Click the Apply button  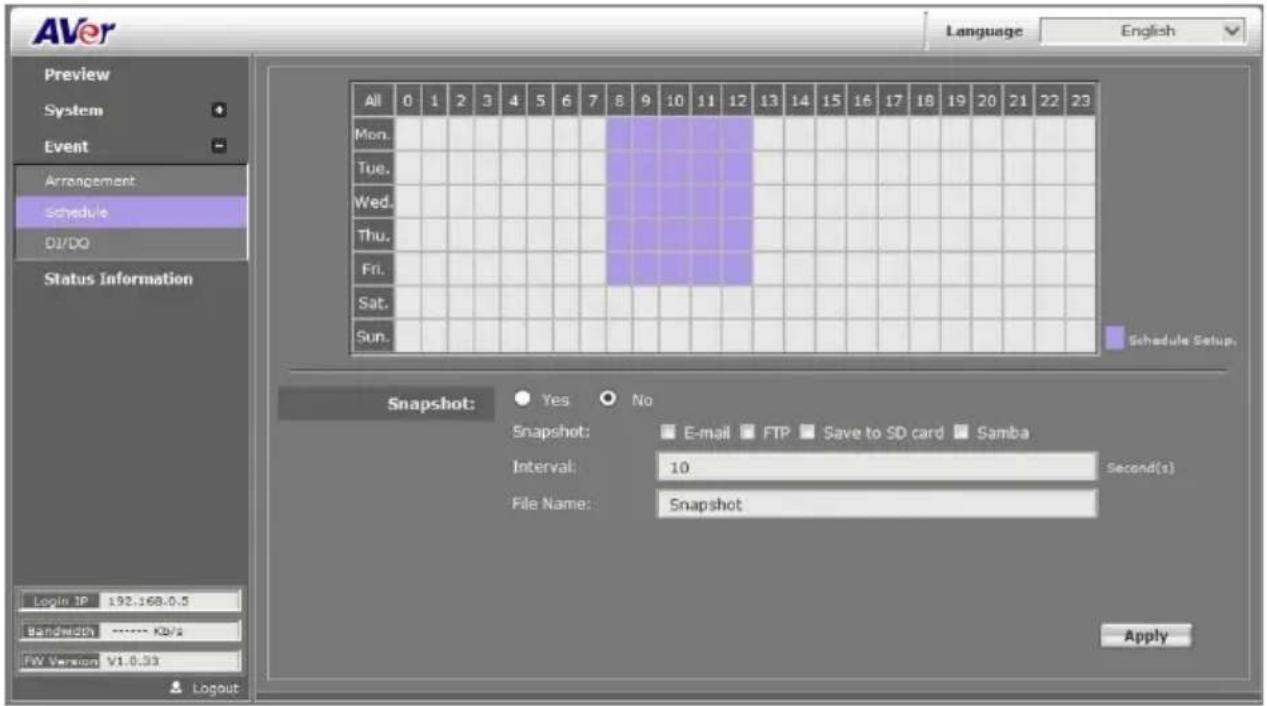click(1146, 636)
